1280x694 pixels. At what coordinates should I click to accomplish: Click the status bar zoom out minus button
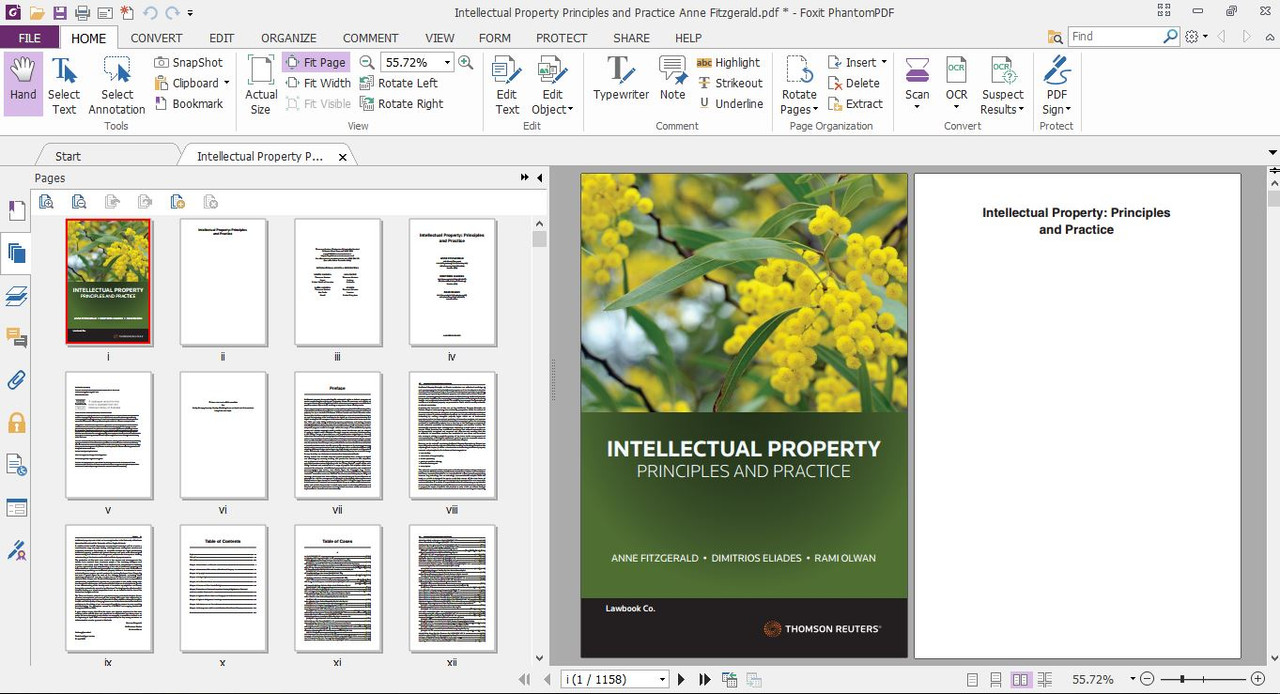(x=1147, y=679)
